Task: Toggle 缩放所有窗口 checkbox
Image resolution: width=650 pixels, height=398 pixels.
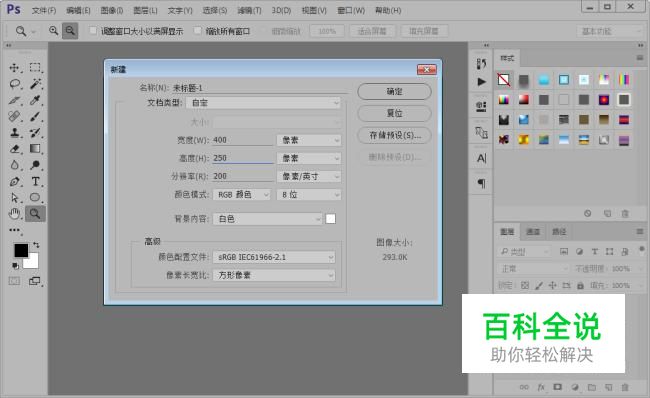Action: pos(198,31)
